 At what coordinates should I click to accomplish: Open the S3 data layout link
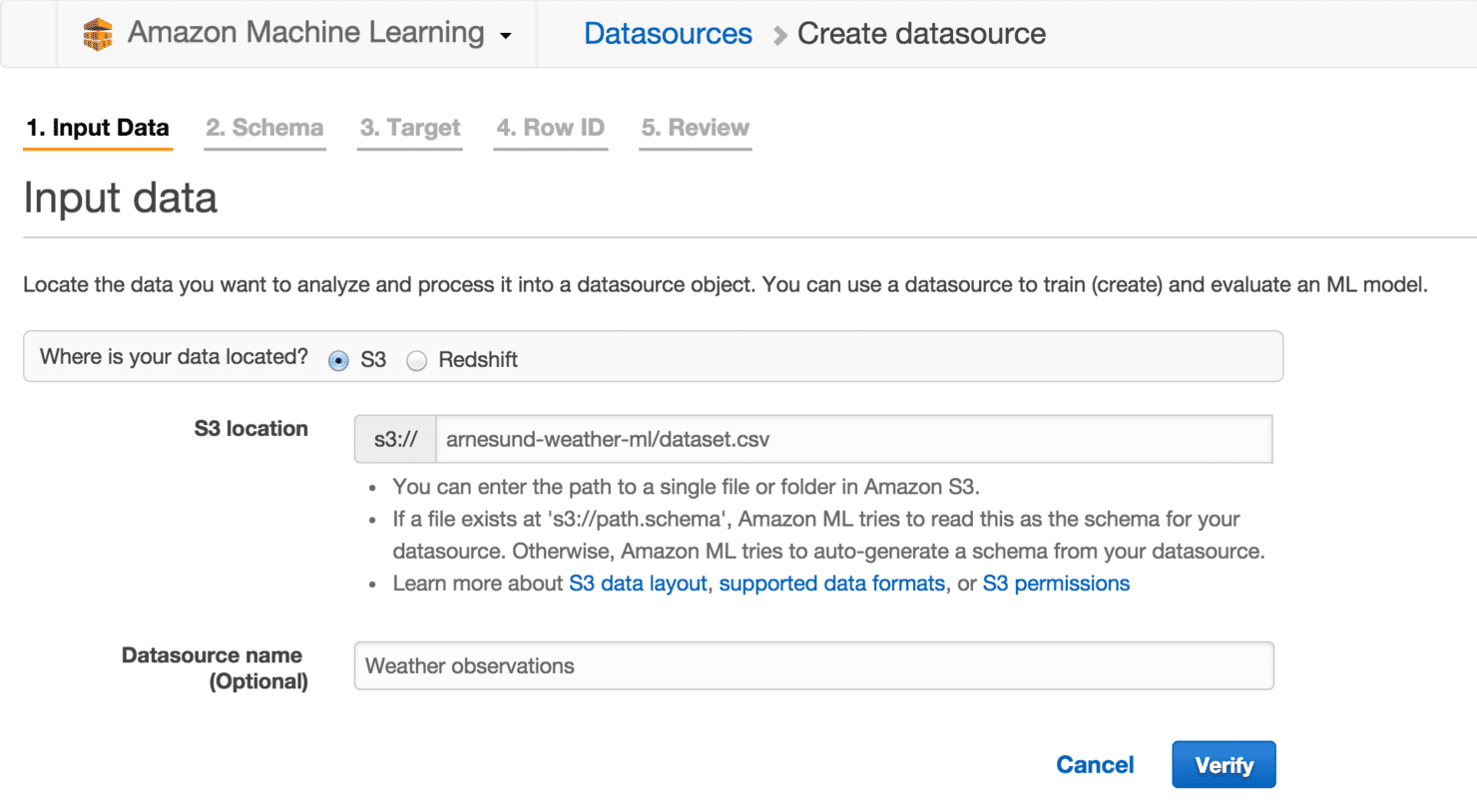[x=638, y=584]
